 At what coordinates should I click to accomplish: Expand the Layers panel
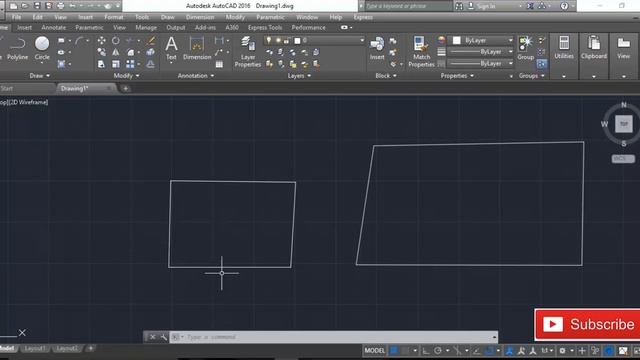point(299,76)
